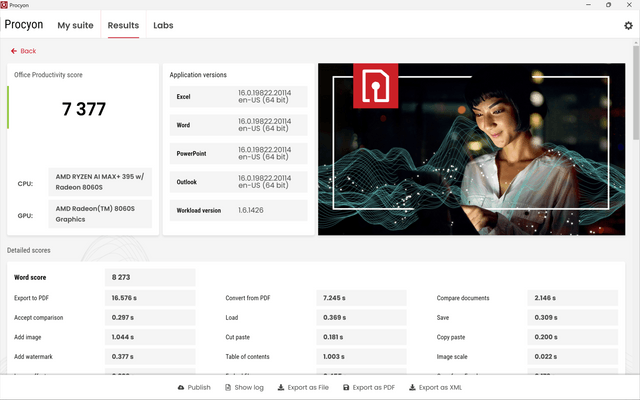Select the Results tab
This screenshot has width=640, height=400.
123,25
